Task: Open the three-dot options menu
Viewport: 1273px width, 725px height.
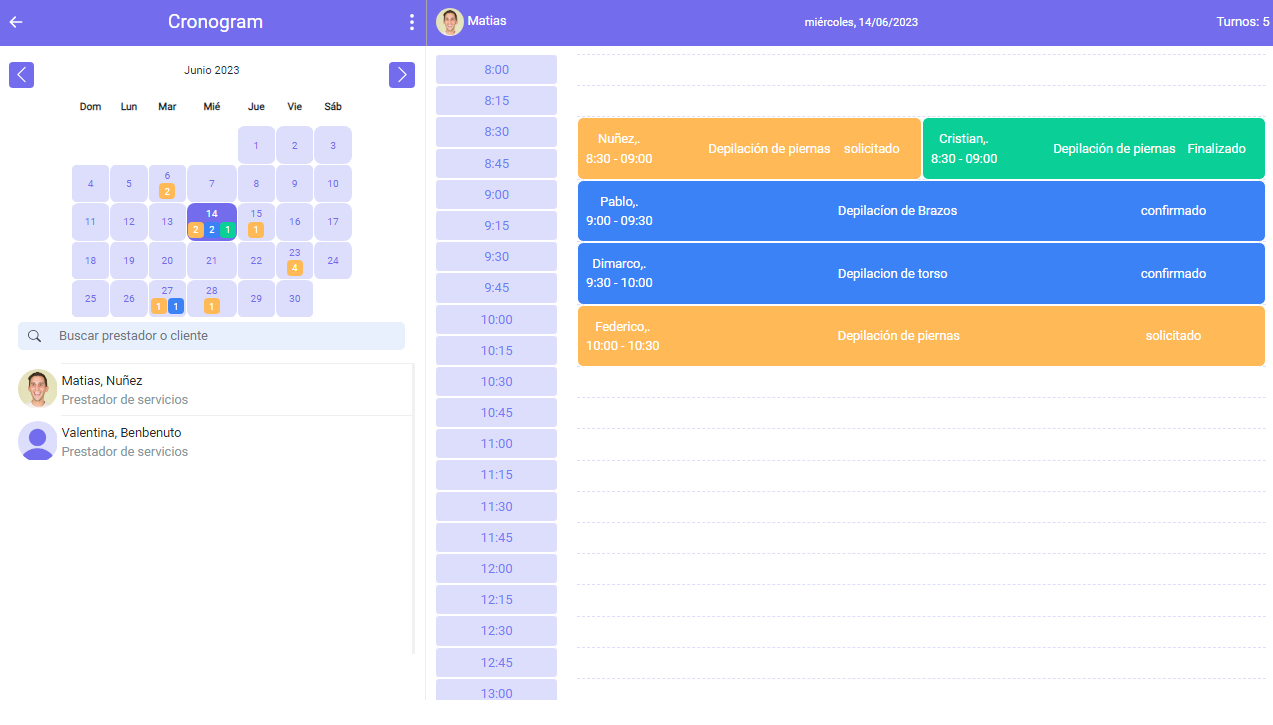Action: click(411, 22)
